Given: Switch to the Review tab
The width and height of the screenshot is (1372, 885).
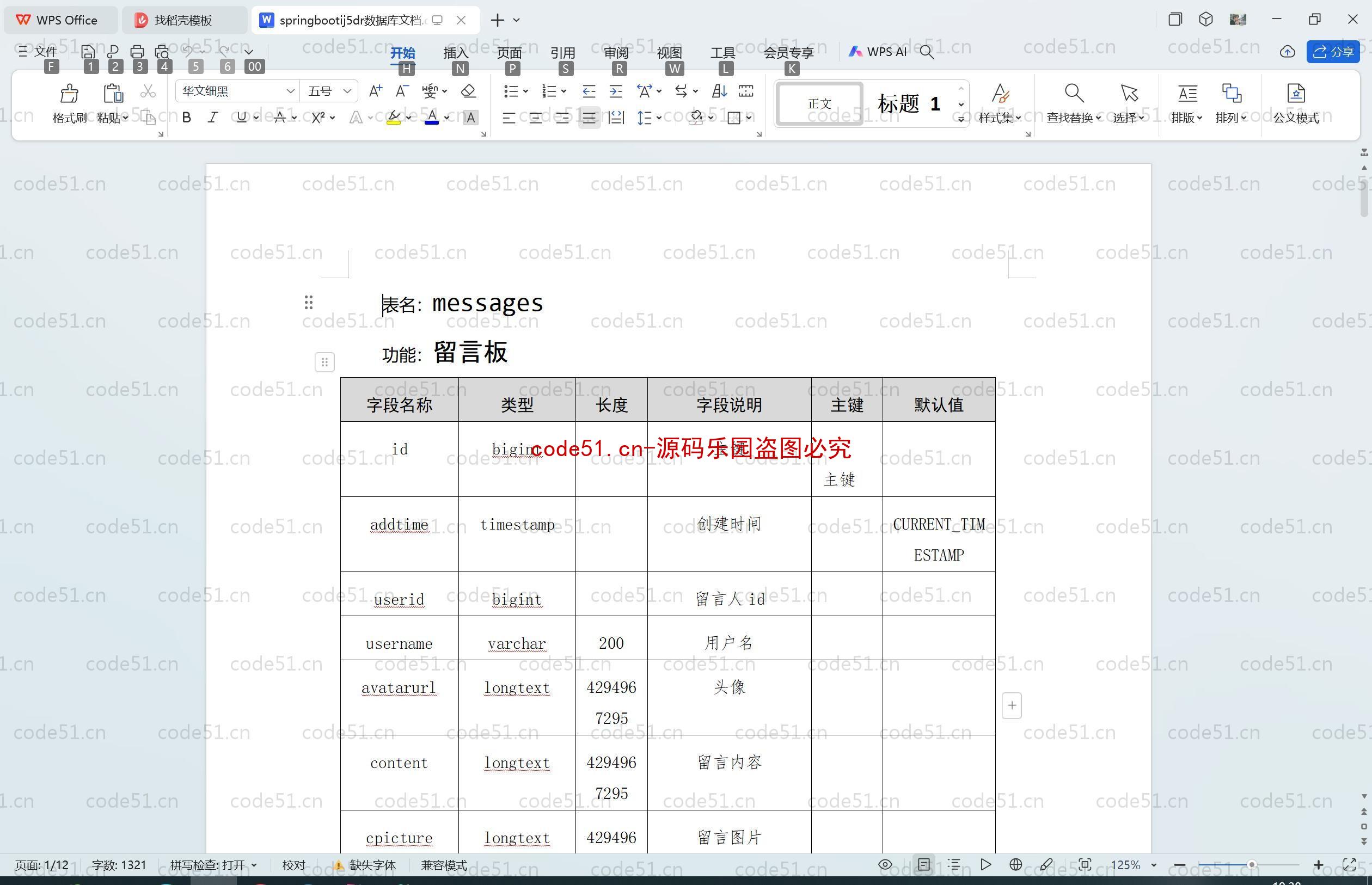Looking at the screenshot, I should click(616, 53).
